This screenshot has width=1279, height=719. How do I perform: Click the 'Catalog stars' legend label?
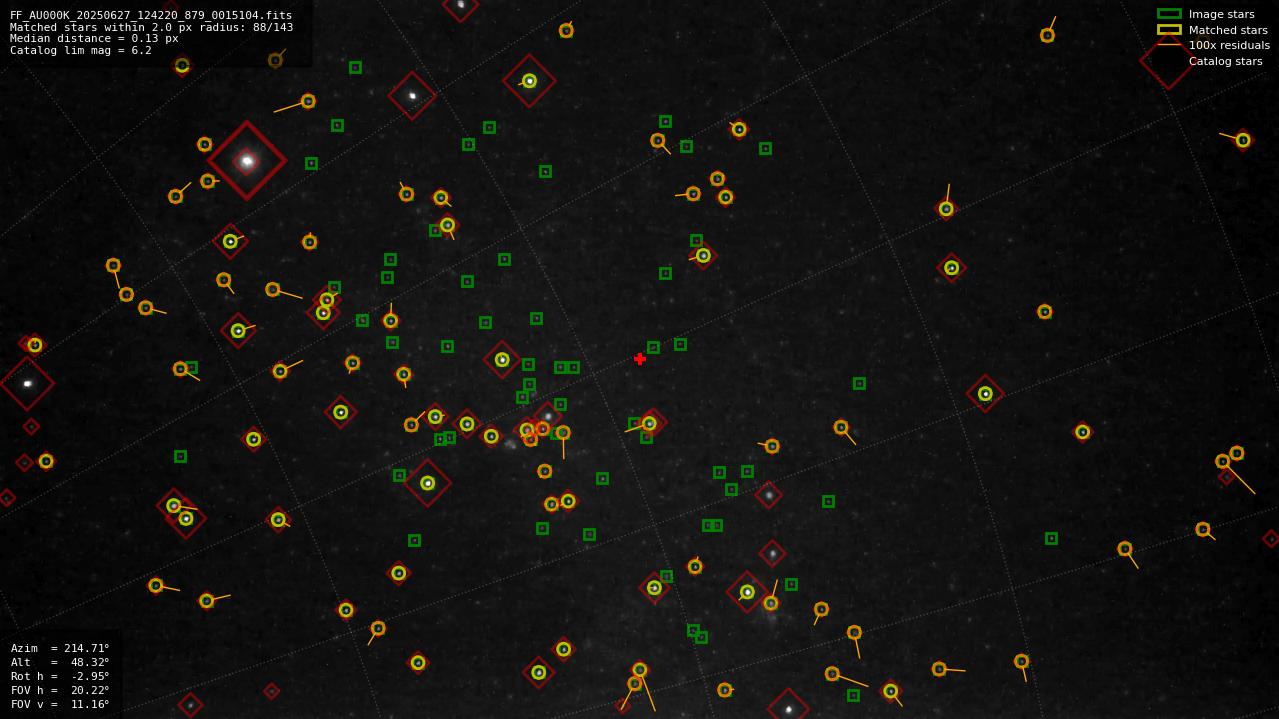point(1225,61)
